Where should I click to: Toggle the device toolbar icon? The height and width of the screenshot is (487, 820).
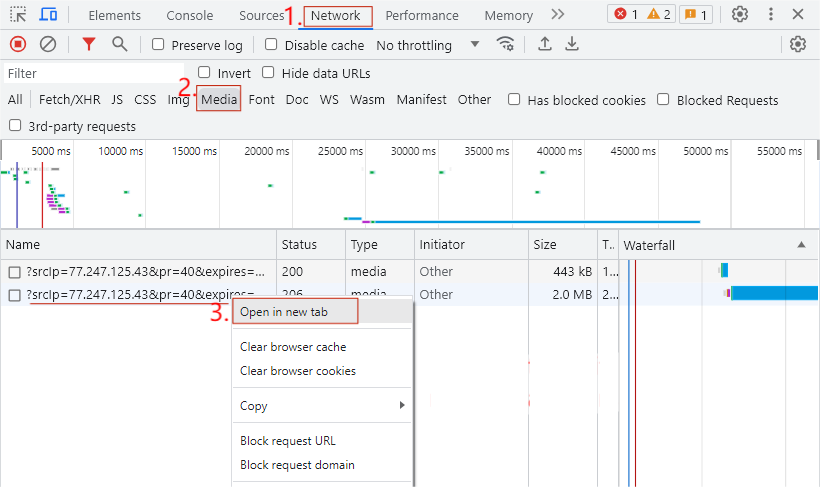coord(48,15)
